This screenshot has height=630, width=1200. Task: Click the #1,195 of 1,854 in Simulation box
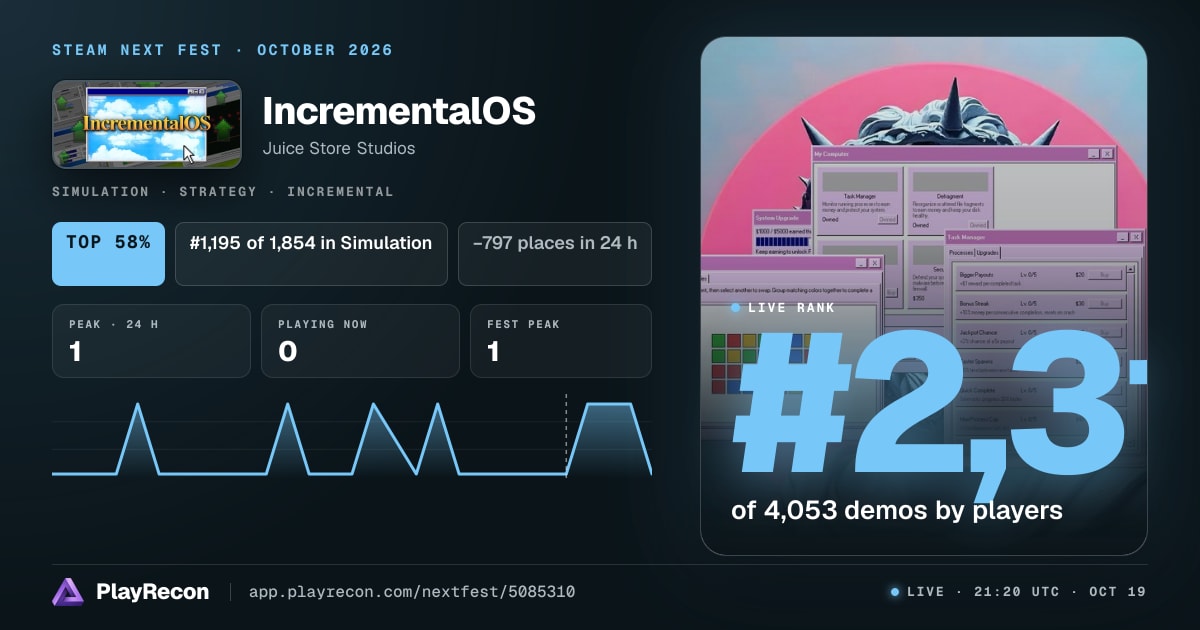(310, 254)
